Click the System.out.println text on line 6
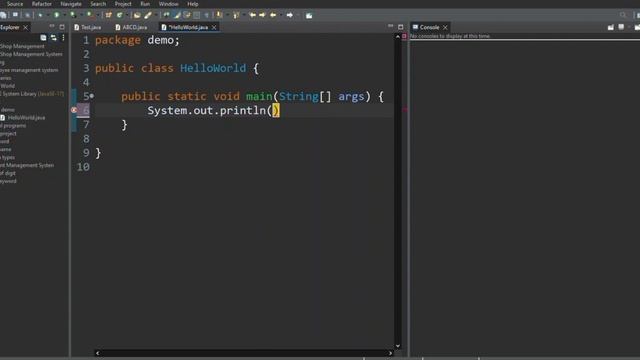The height and width of the screenshot is (360, 640). click(x=206, y=111)
